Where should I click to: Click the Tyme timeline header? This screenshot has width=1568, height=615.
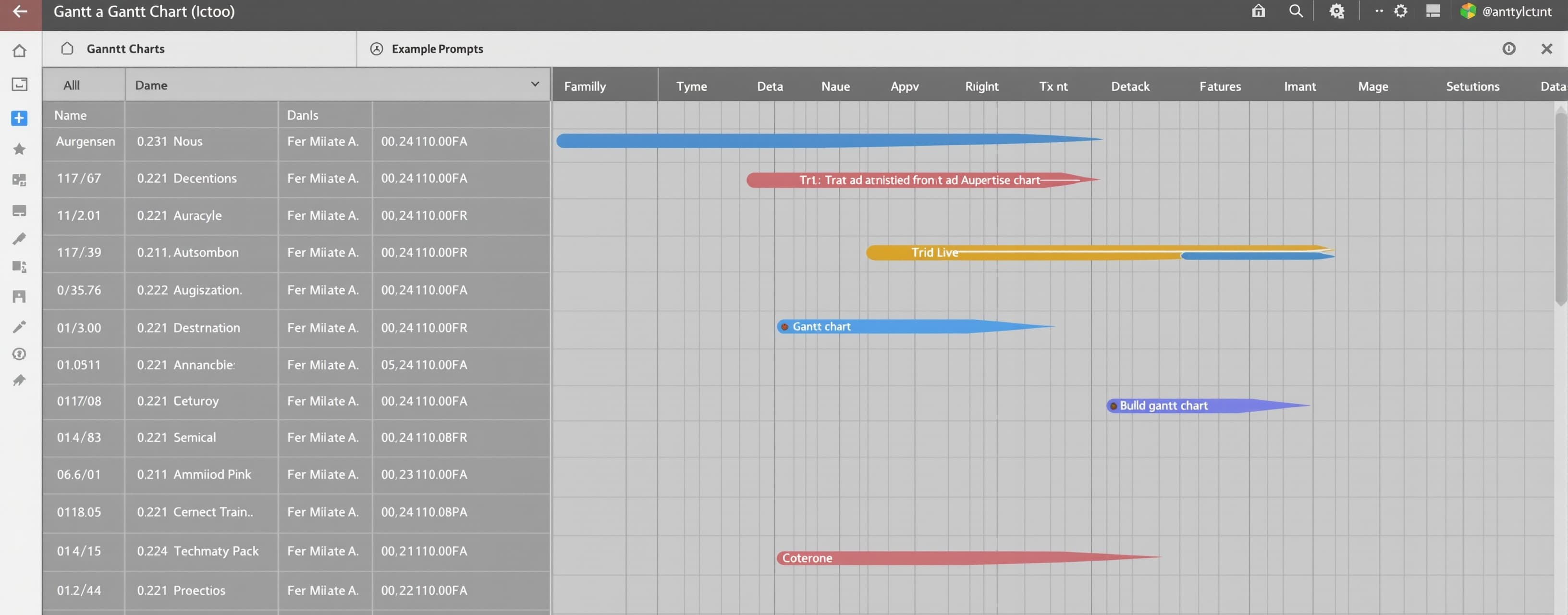pyautogui.click(x=691, y=86)
